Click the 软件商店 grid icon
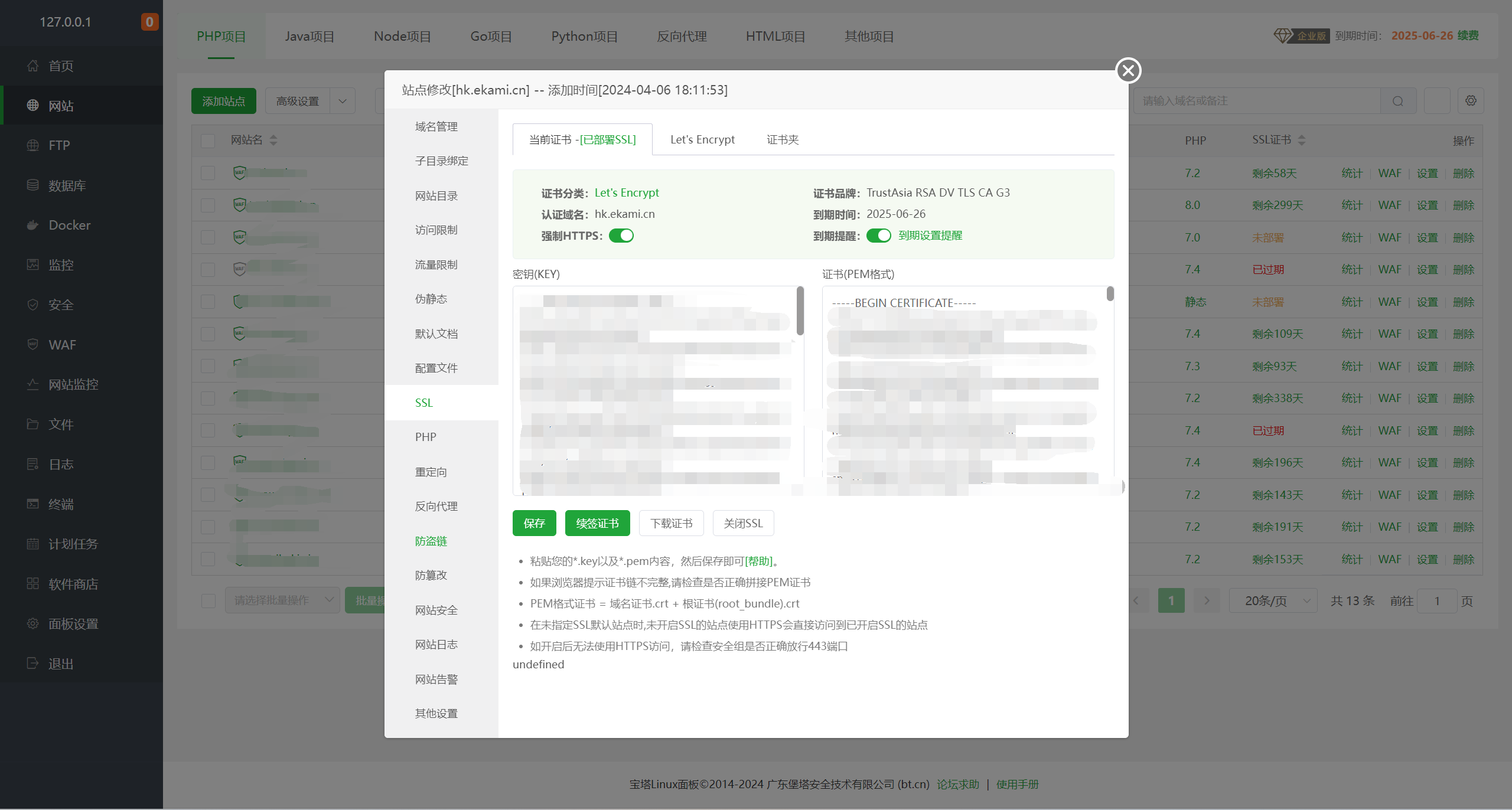1512x810 pixels. 33,583
